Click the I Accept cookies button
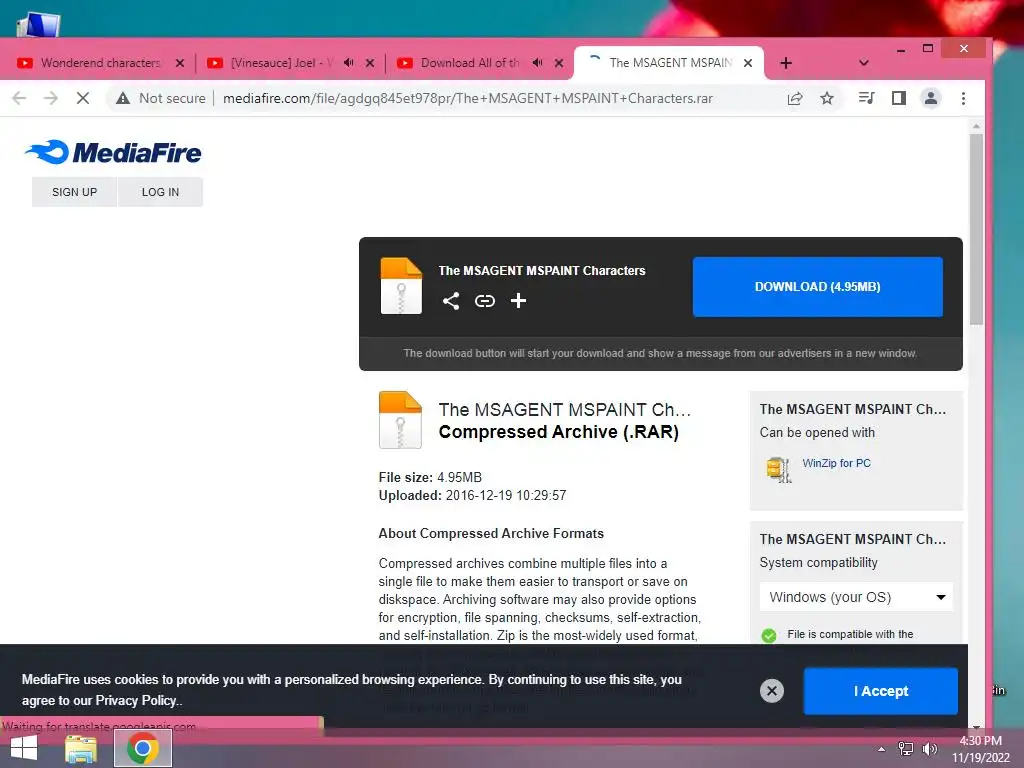This screenshot has height=768, width=1024. pyautogui.click(x=880, y=691)
